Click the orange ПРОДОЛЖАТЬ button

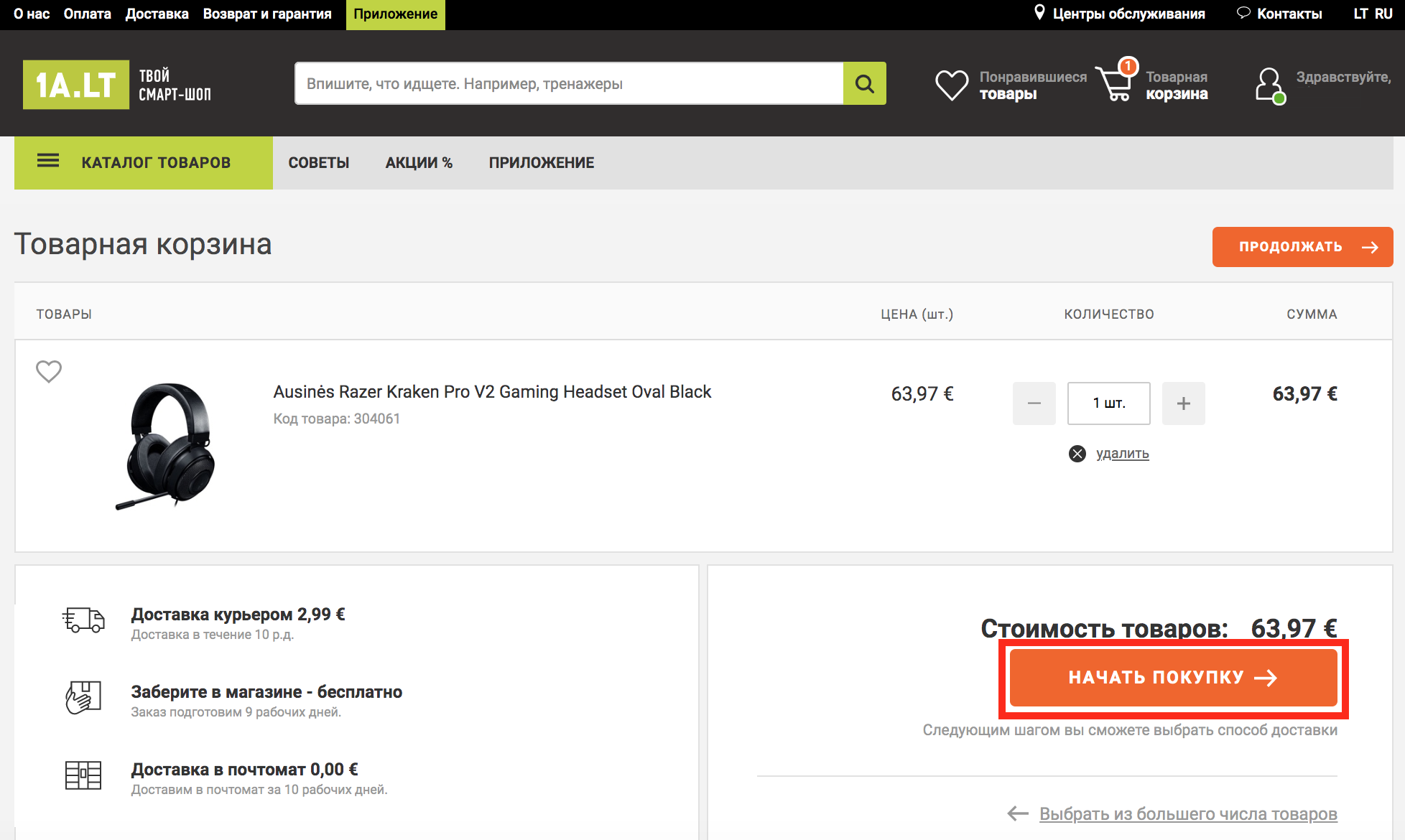[x=1303, y=247]
